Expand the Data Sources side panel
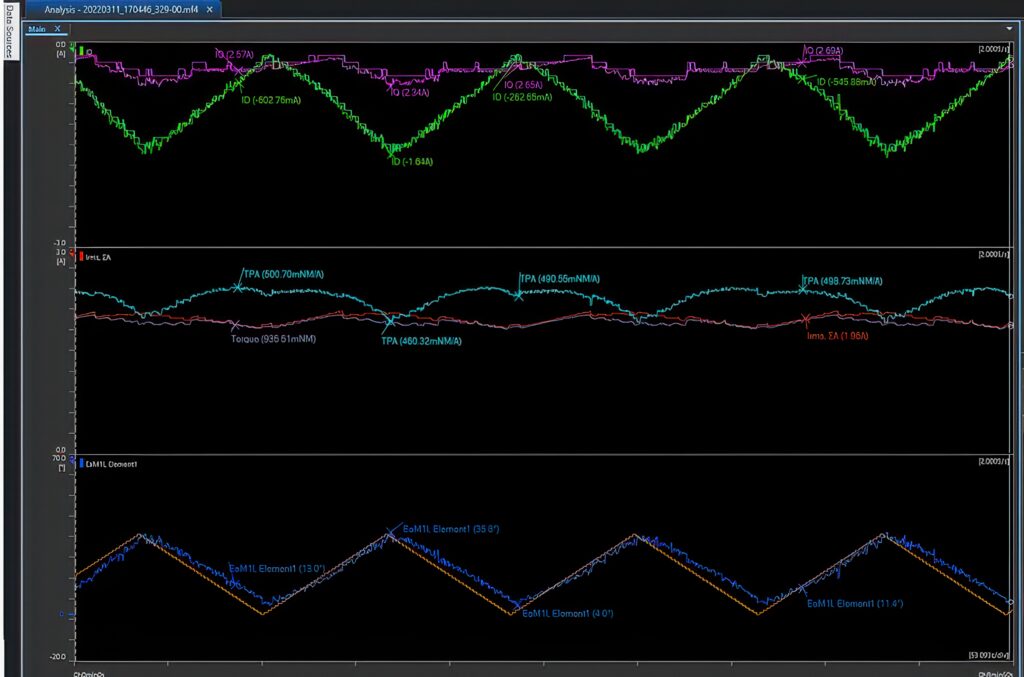The height and width of the screenshot is (677, 1024). point(8,40)
